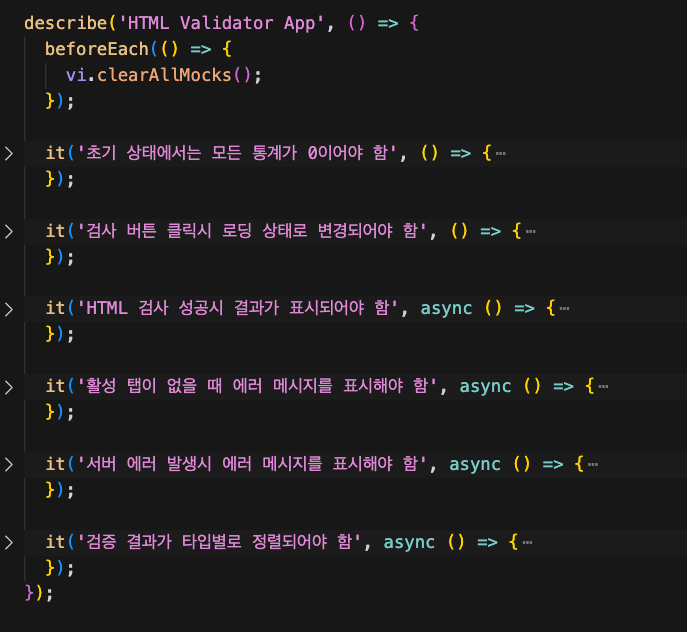Expand the folded '검사 버튼 클릭시' test
Image resolution: width=687 pixels, height=632 pixels.
[9, 231]
